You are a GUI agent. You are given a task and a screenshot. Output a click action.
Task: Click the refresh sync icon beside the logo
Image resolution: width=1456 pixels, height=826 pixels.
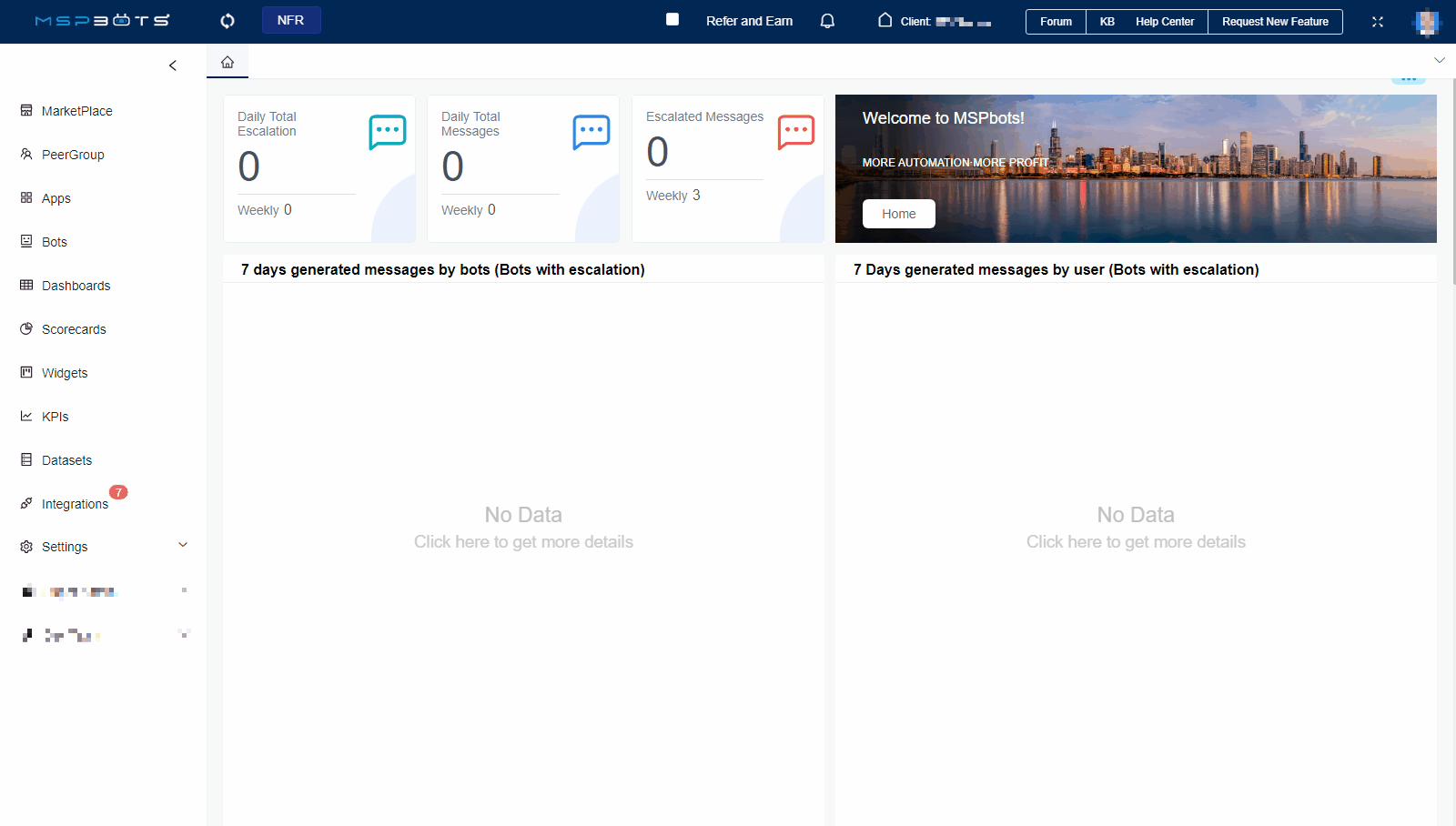pos(227,21)
